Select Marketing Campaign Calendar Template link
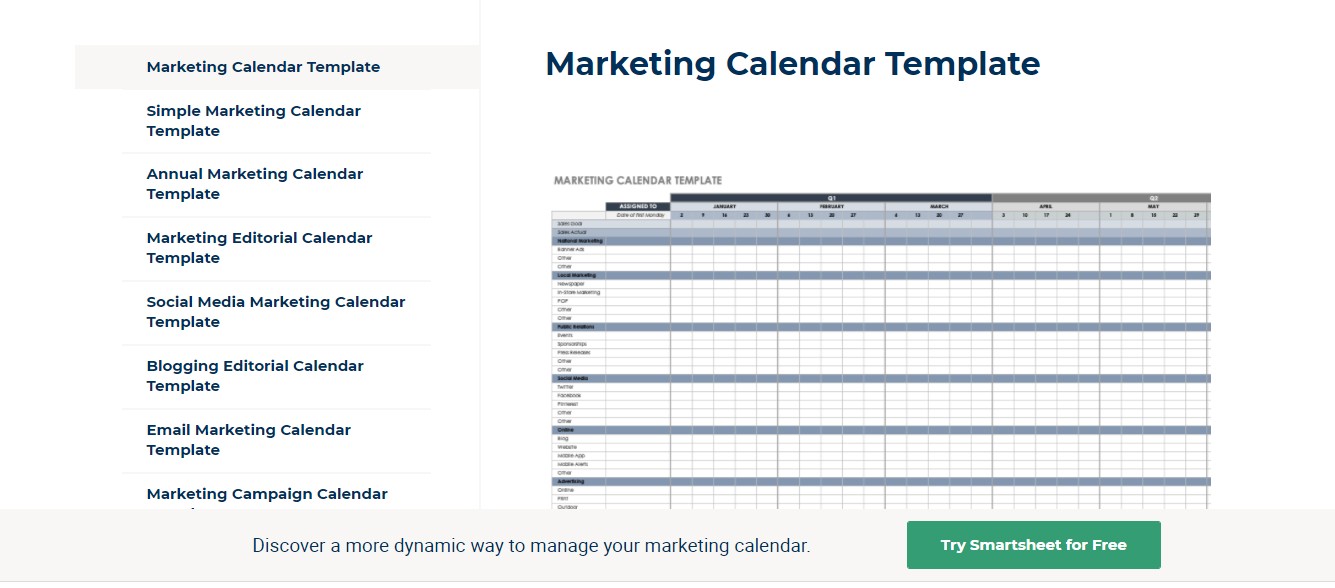The image size is (1335, 588). click(266, 494)
